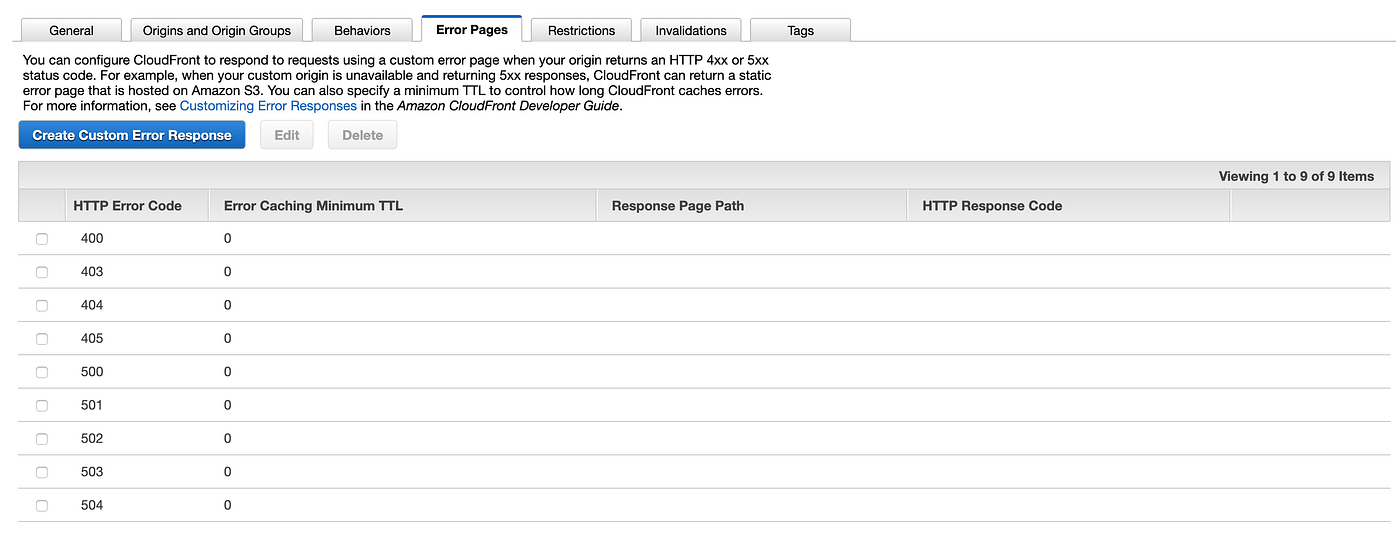Tick the checkbox for error code 404

(x=42, y=305)
